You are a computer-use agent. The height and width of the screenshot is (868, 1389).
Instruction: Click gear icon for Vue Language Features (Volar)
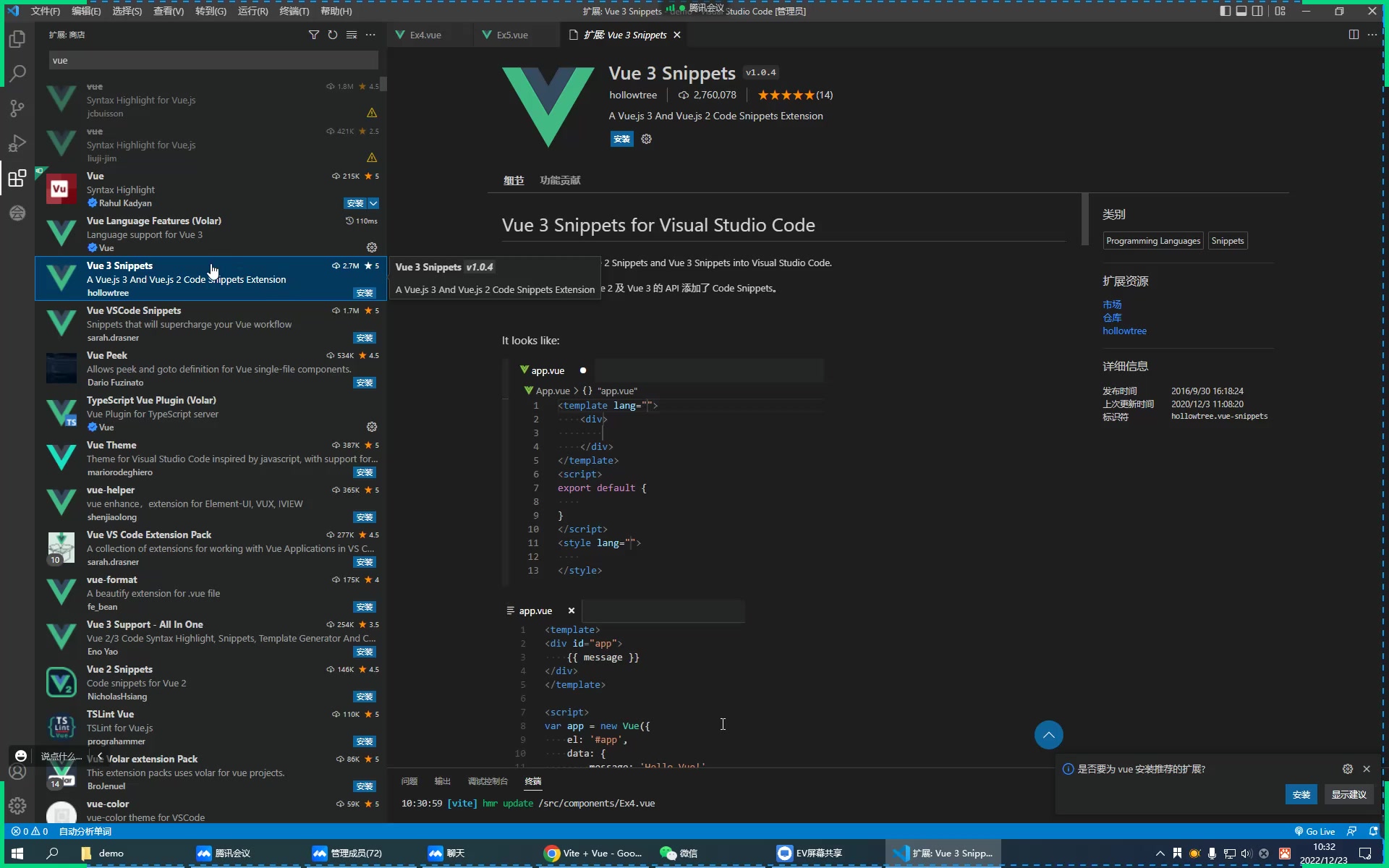(x=372, y=247)
